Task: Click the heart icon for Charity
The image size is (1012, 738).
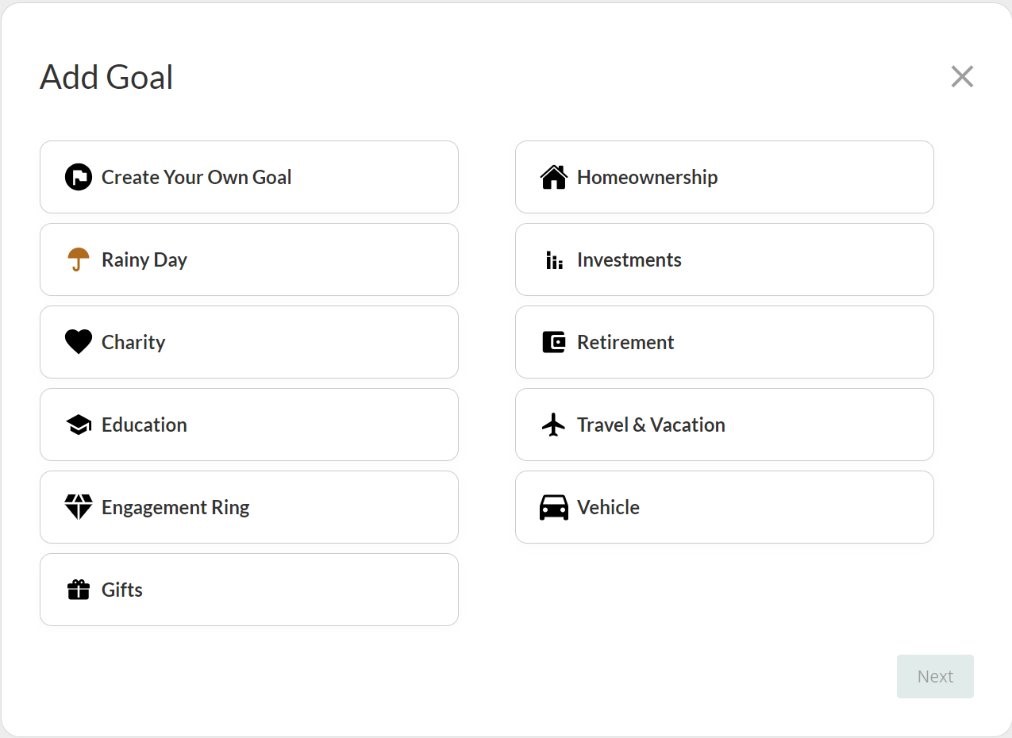Action: [x=78, y=342]
